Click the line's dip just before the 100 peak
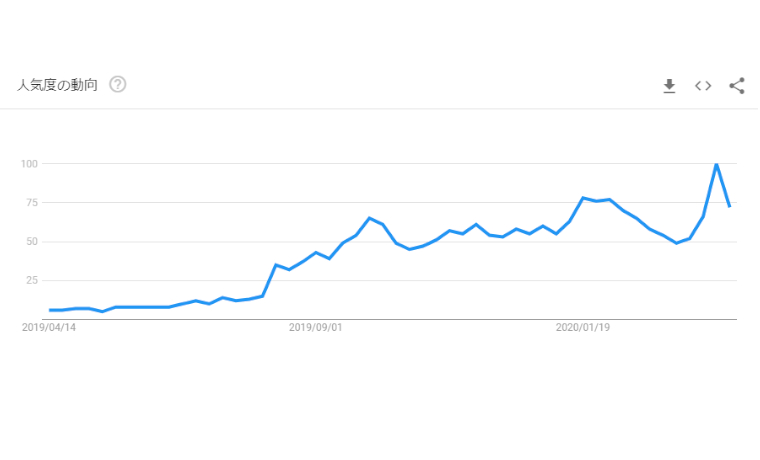Viewport: 760px width, 460px height. point(677,243)
